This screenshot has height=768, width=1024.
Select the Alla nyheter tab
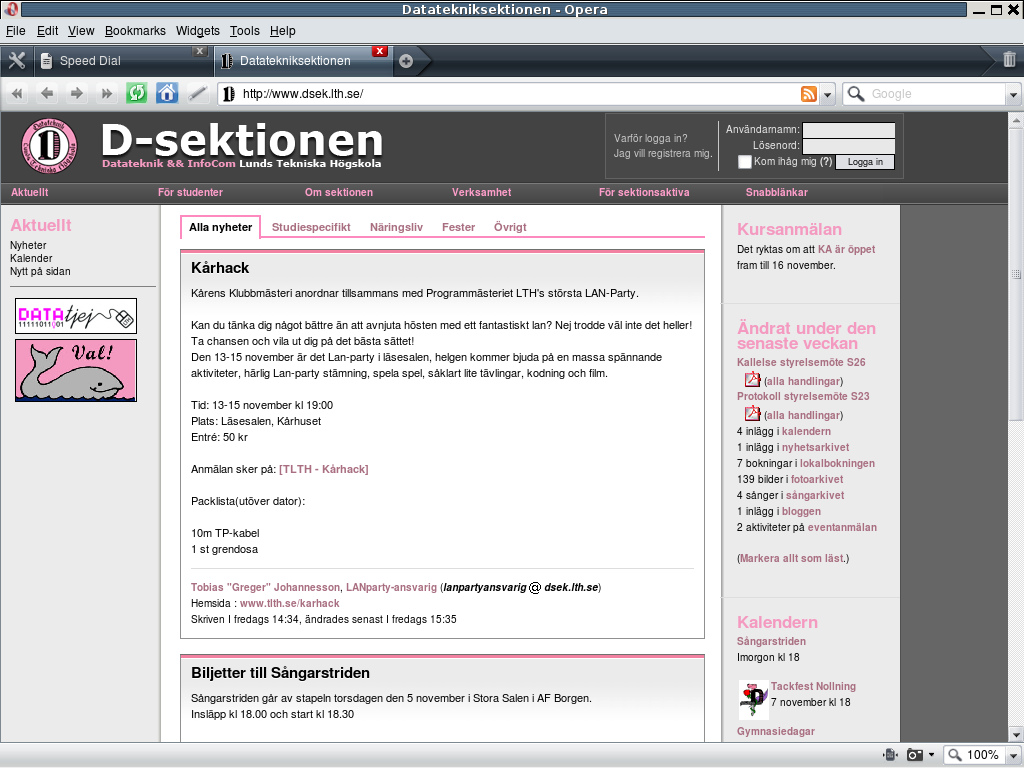pyautogui.click(x=221, y=227)
